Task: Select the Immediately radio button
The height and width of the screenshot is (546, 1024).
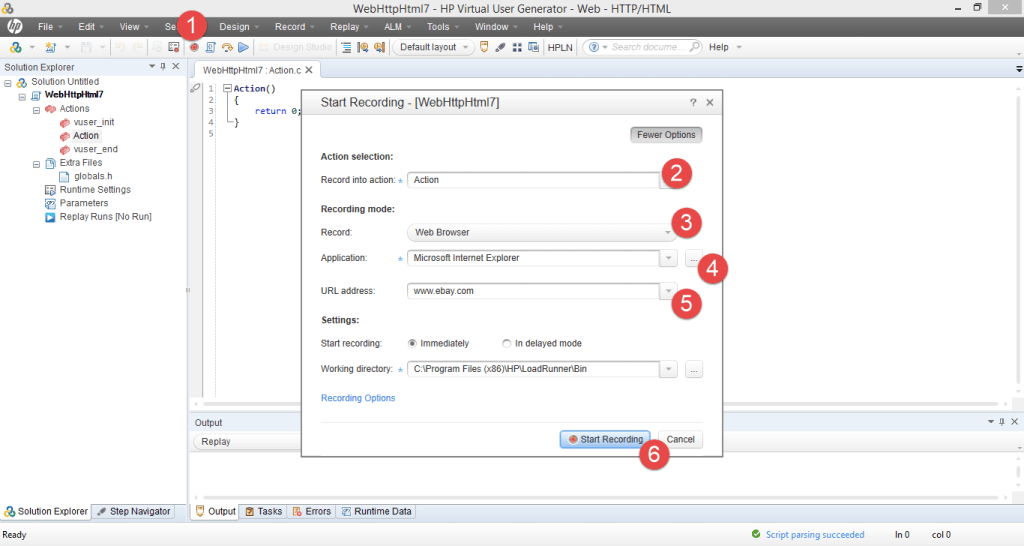Action: point(412,344)
